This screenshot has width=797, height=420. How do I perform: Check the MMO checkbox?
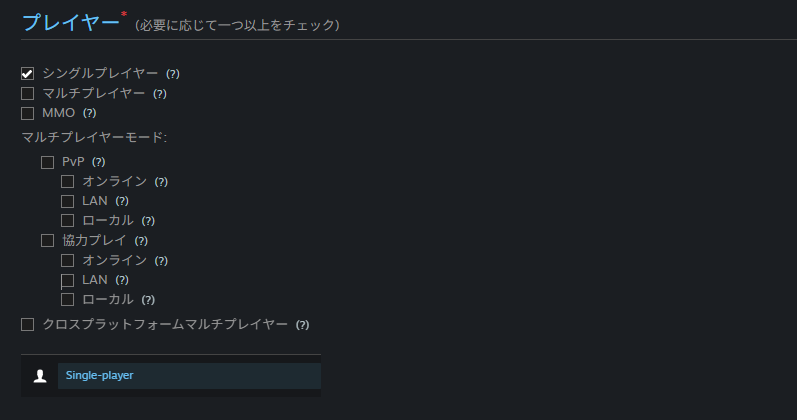pos(28,113)
